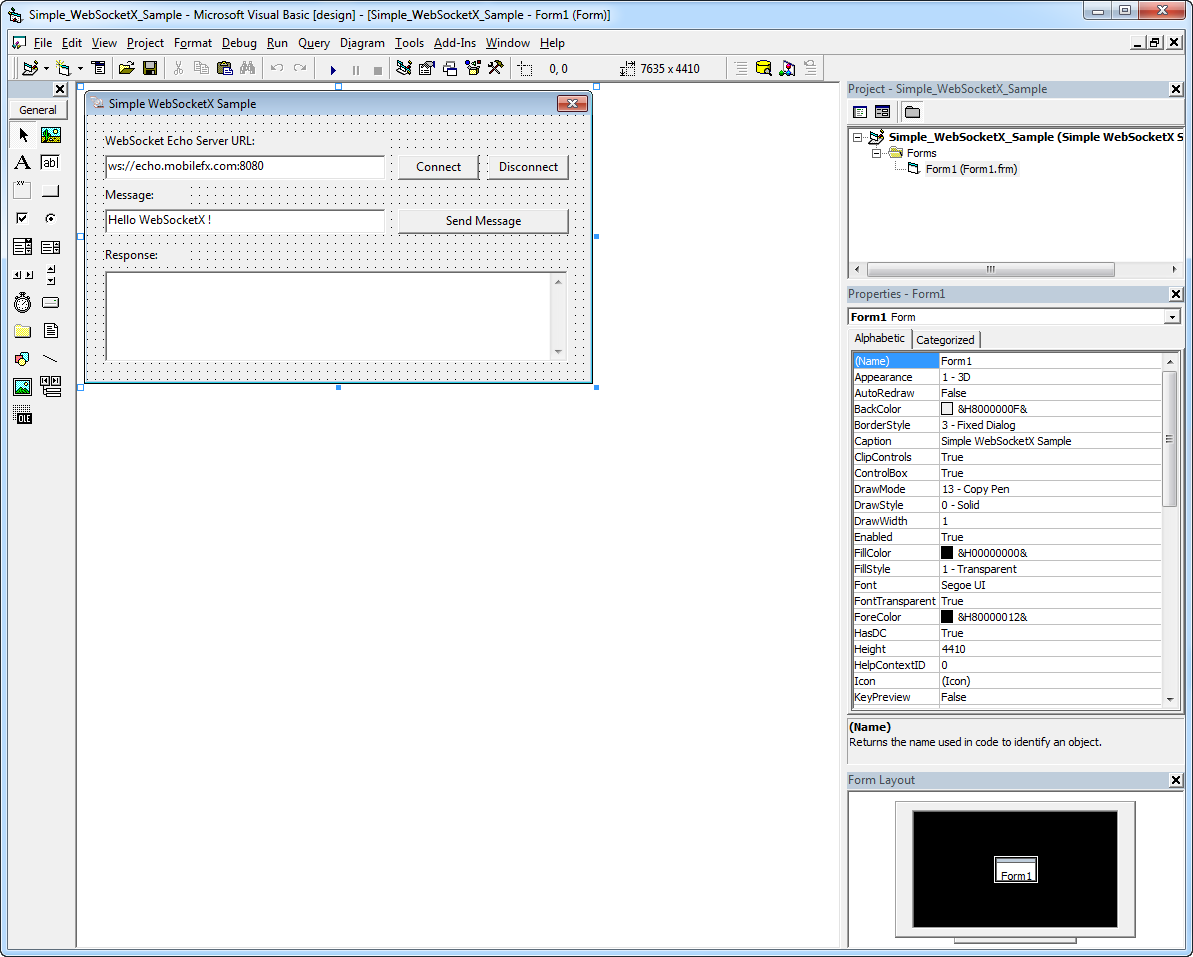Collapse the Forms folder node
Viewport: 1193px width, 957px height.
(x=876, y=153)
